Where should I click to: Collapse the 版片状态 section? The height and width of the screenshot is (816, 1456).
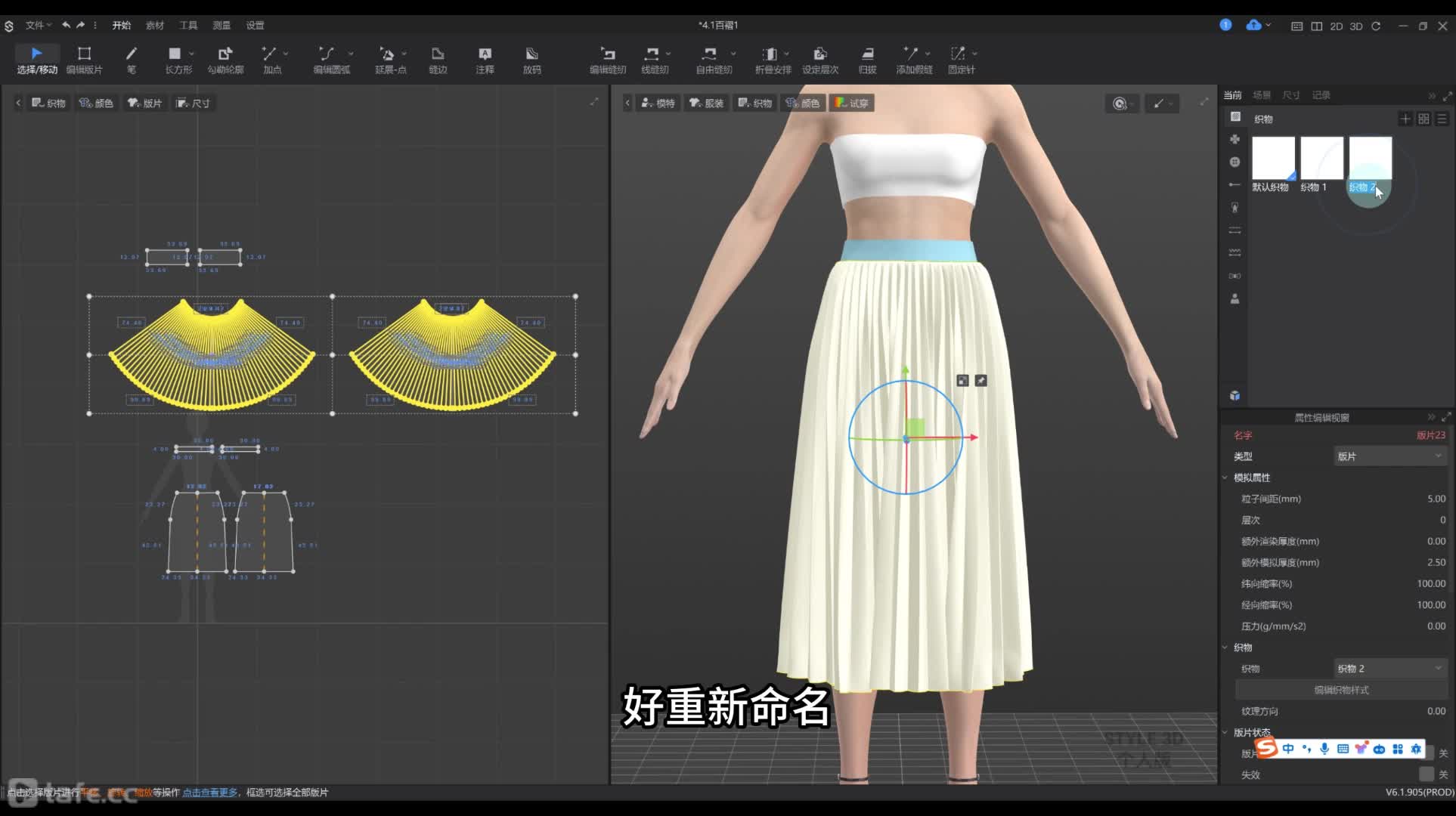tap(1225, 732)
